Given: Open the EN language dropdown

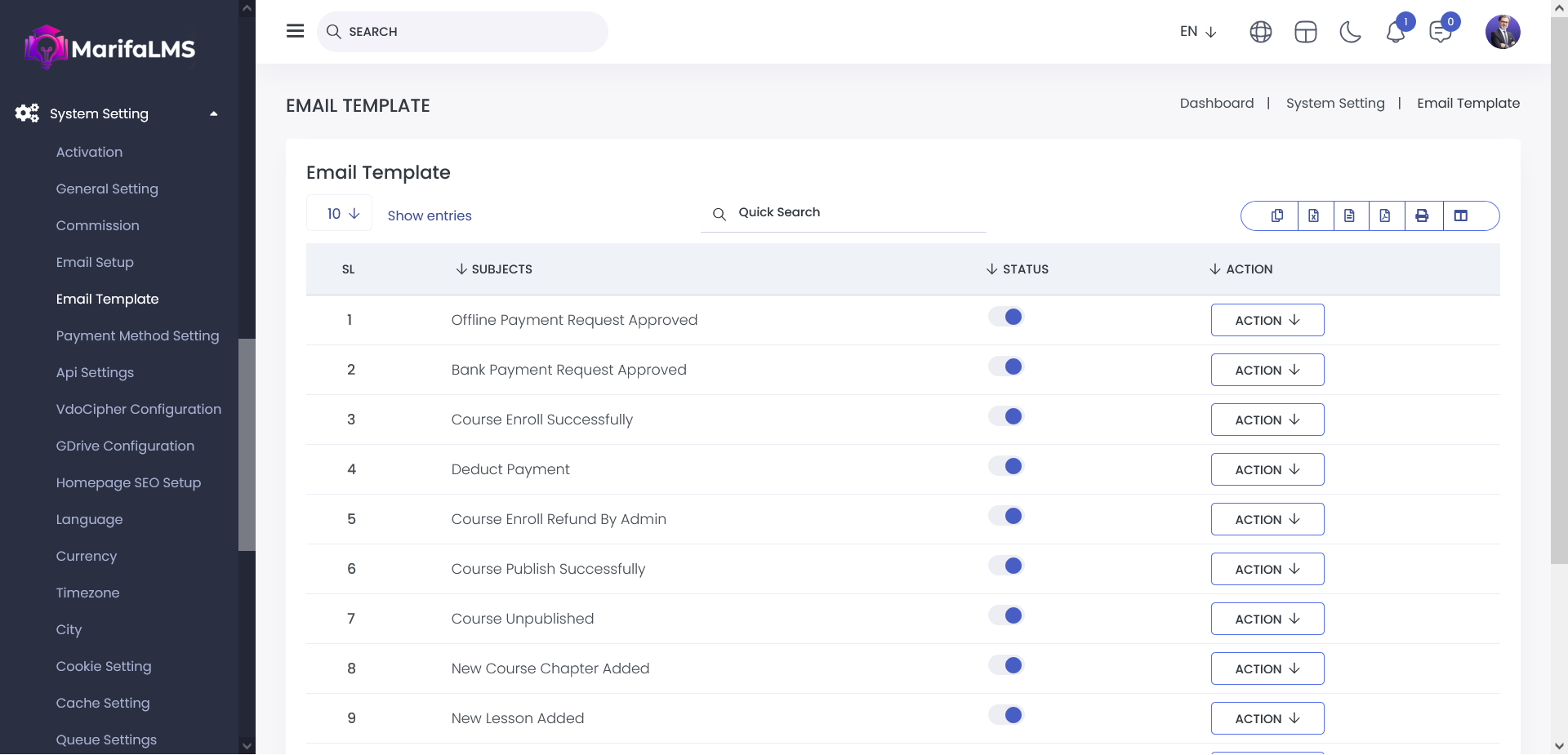Looking at the screenshot, I should click(1198, 32).
